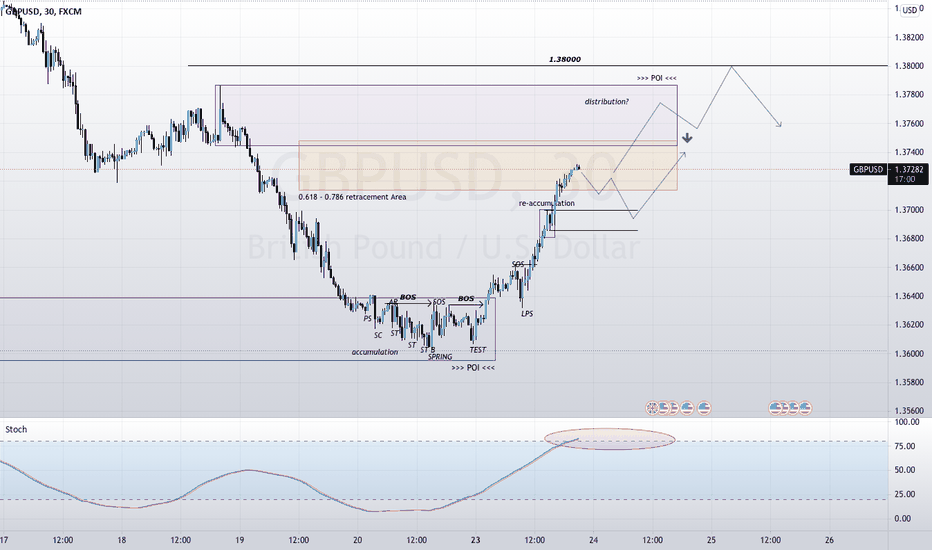Select the down arrow marker below distribution zone
The height and width of the screenshot is (550, 932).
pyautogui.click(x=687, y=138)
